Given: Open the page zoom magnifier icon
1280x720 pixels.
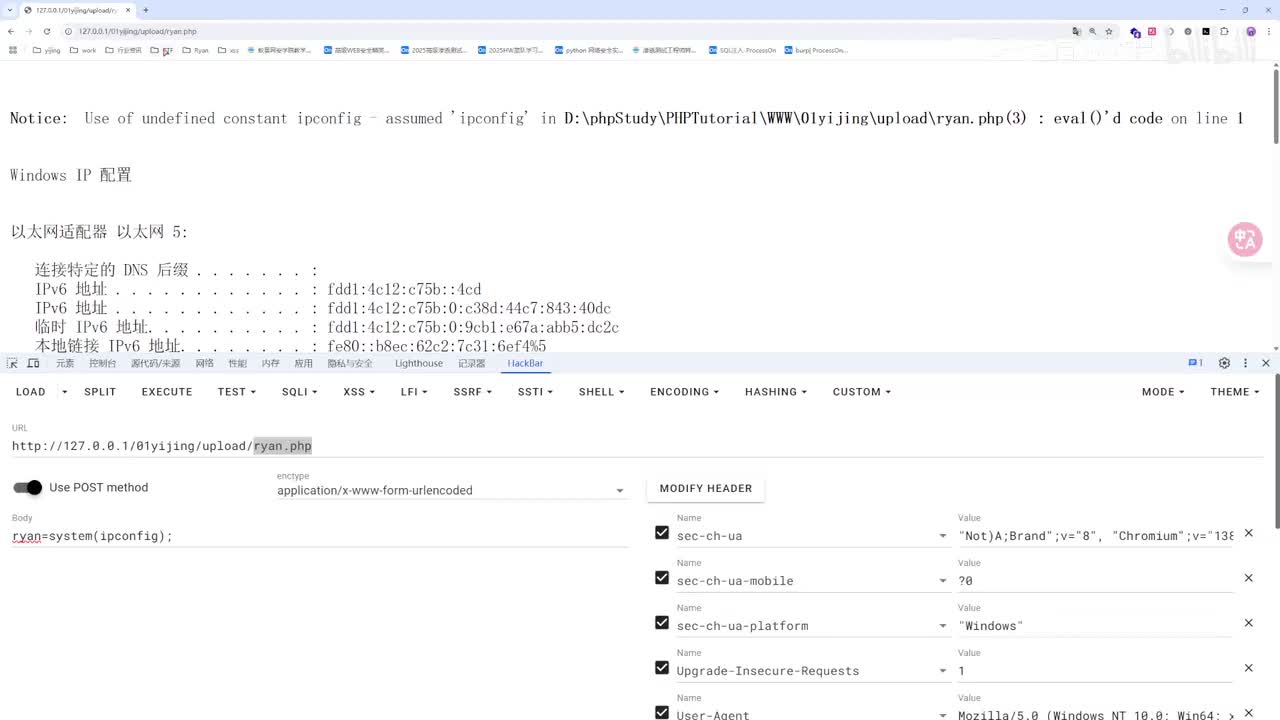Looking at the screenshot, I should click(1092, 31).
